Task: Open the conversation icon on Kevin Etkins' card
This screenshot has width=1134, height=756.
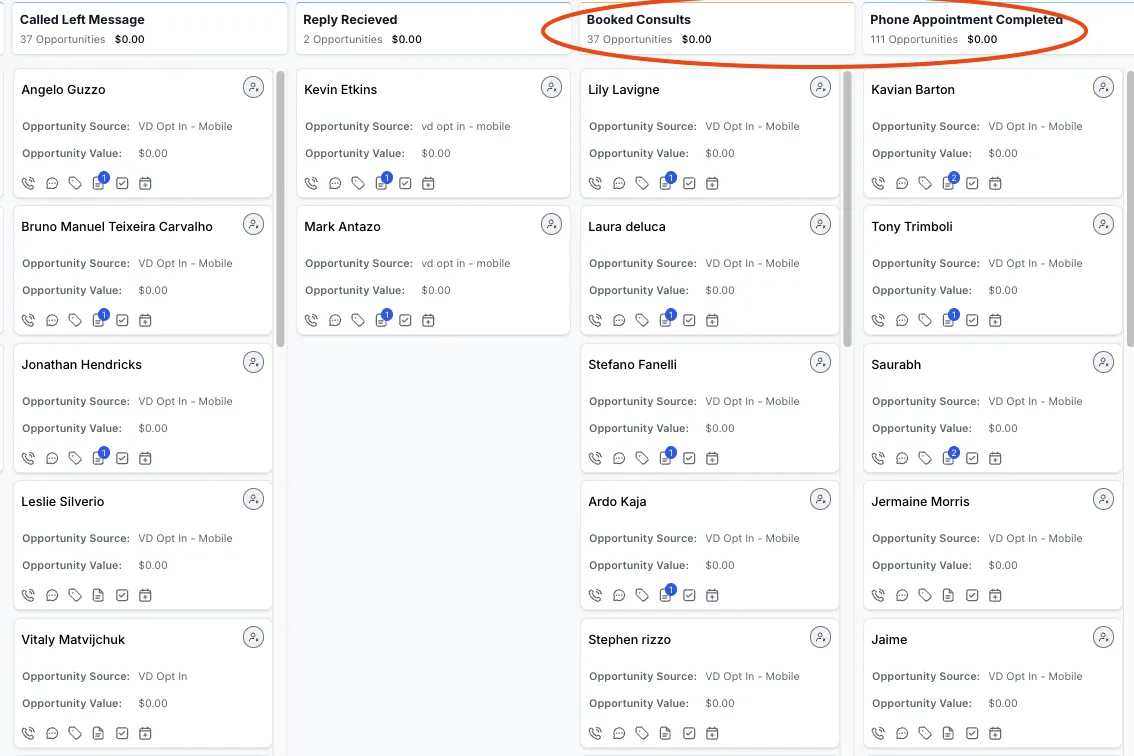Action: coord(335,183)
